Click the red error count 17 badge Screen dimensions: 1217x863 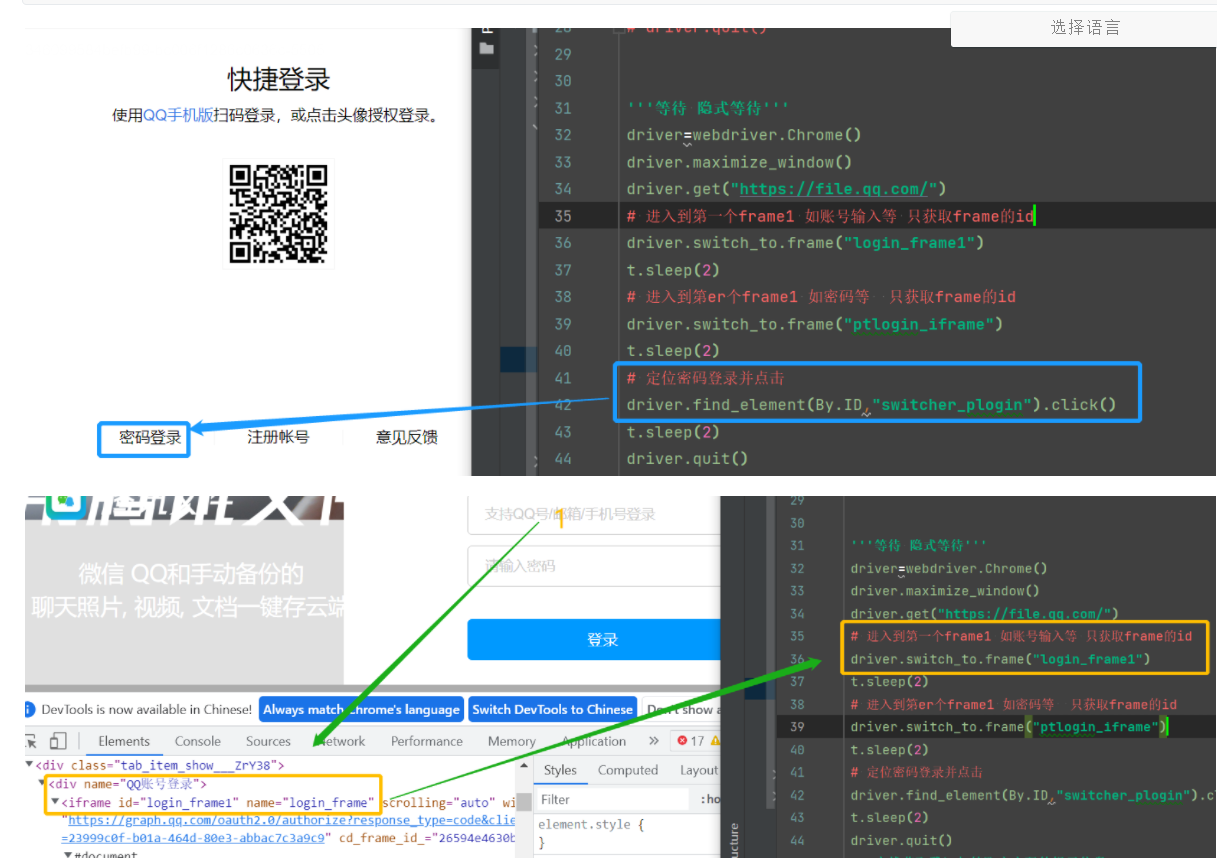[x=691, y=741]
